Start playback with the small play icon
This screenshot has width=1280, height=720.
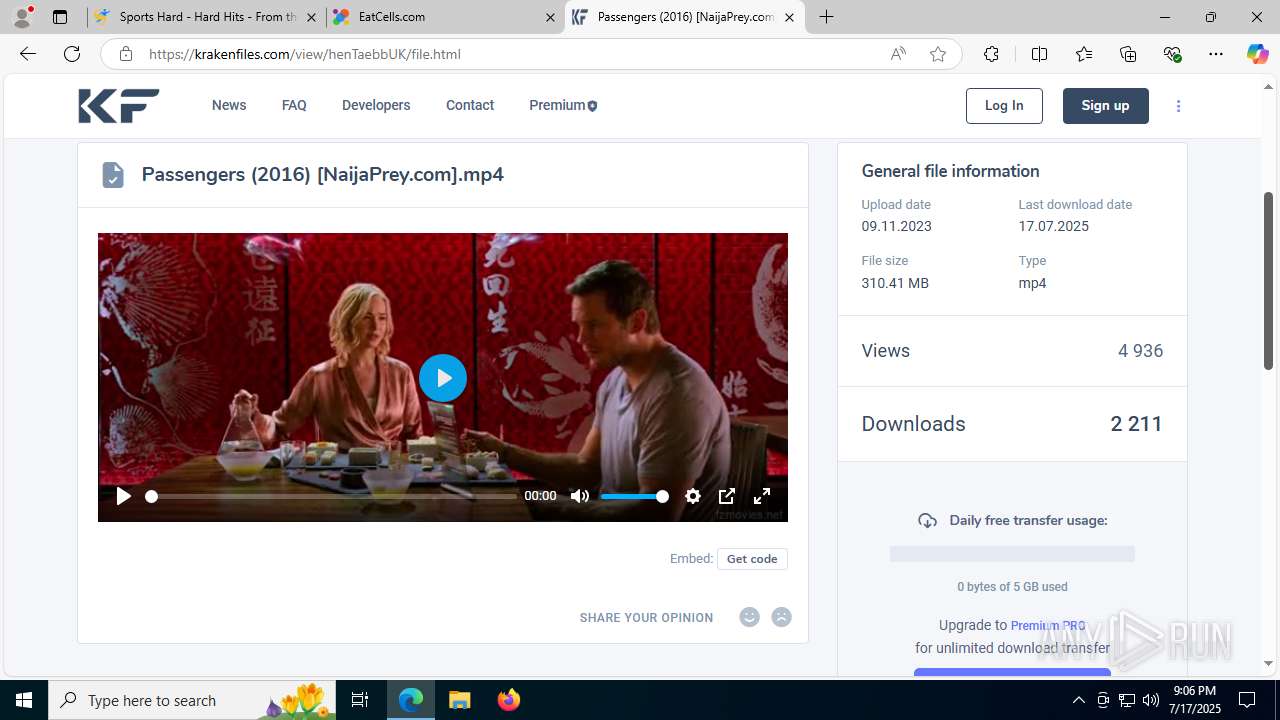click(124, 496)
